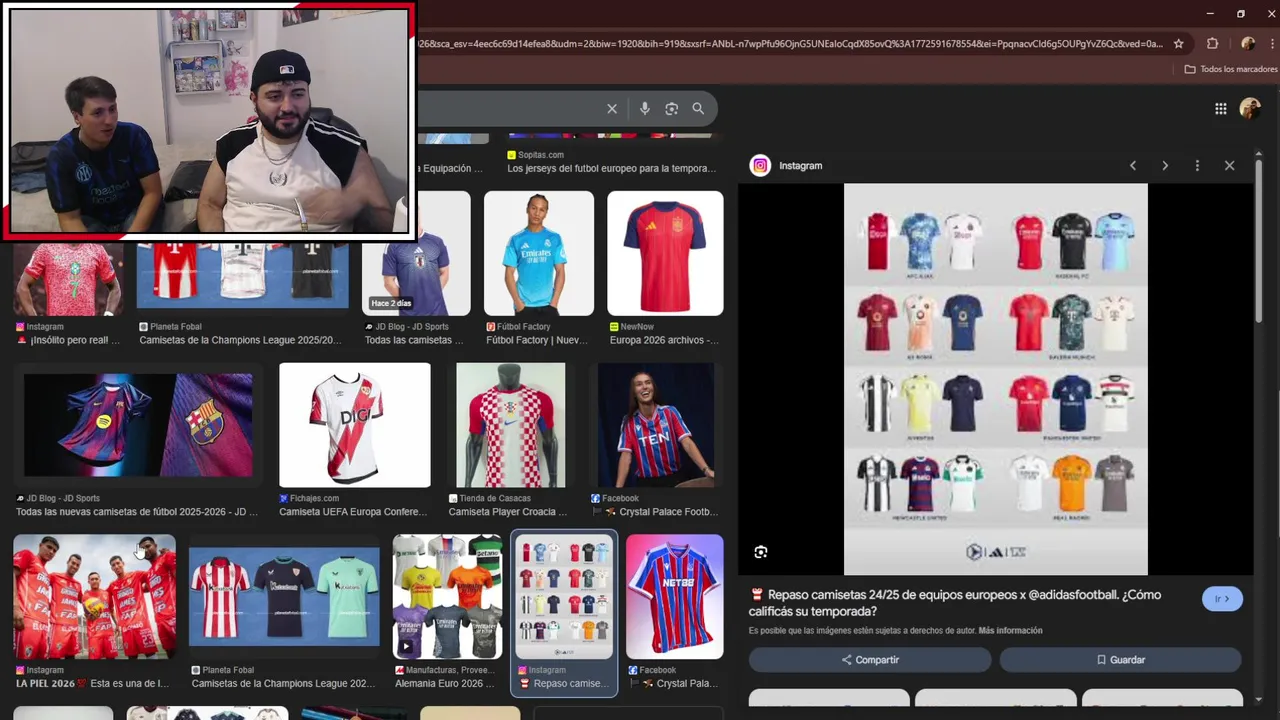Click the 'Europa 2026 archivos' caption
Image resolution: width=1280 pixels, height=720 pixels.
[x=664, y=340]
